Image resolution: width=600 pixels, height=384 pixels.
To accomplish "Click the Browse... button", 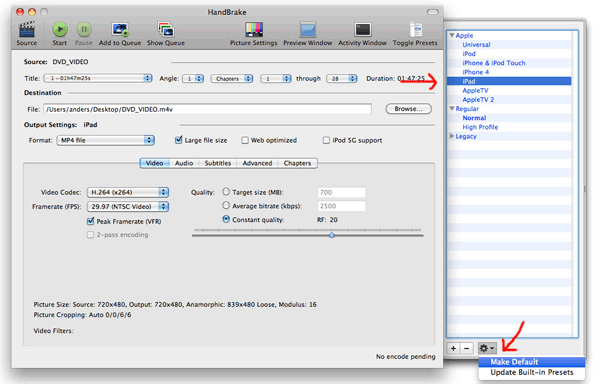I will point(408,109).
